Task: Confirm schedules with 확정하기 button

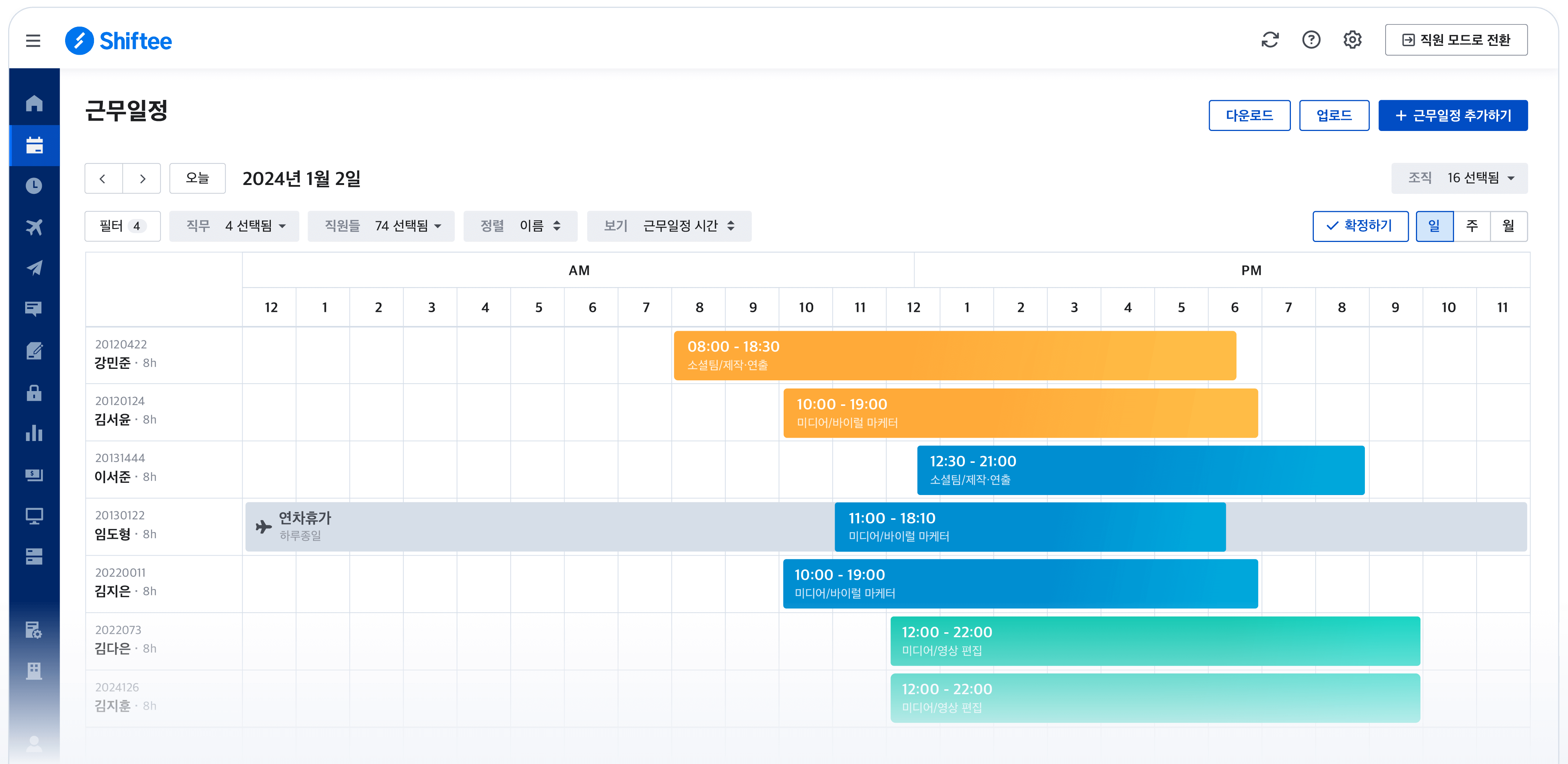Action: click(x=1360, y=226)
